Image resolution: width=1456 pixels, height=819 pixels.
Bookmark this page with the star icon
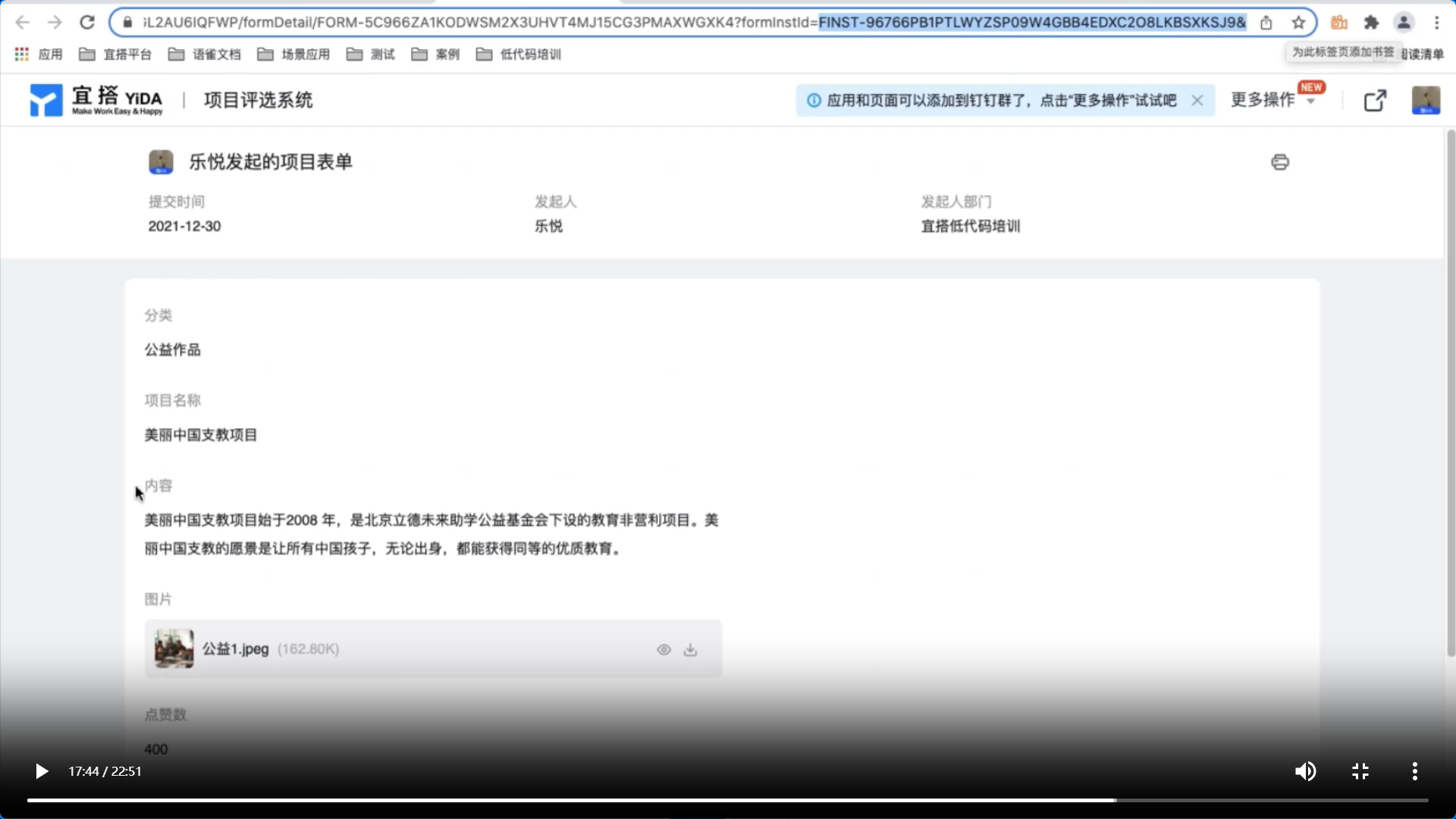tap(1298, 23)
